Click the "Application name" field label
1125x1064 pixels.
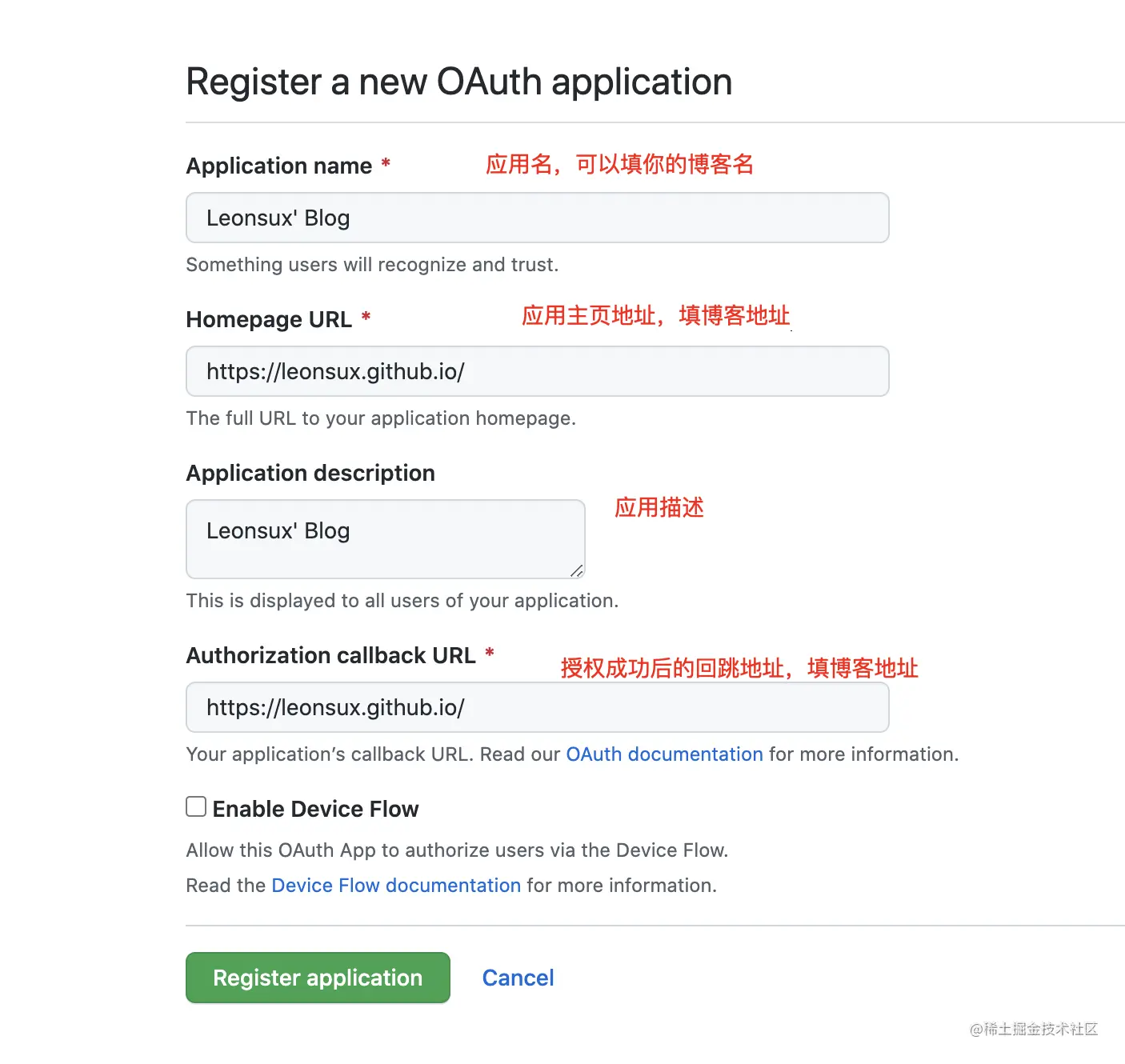click(278, 166)
